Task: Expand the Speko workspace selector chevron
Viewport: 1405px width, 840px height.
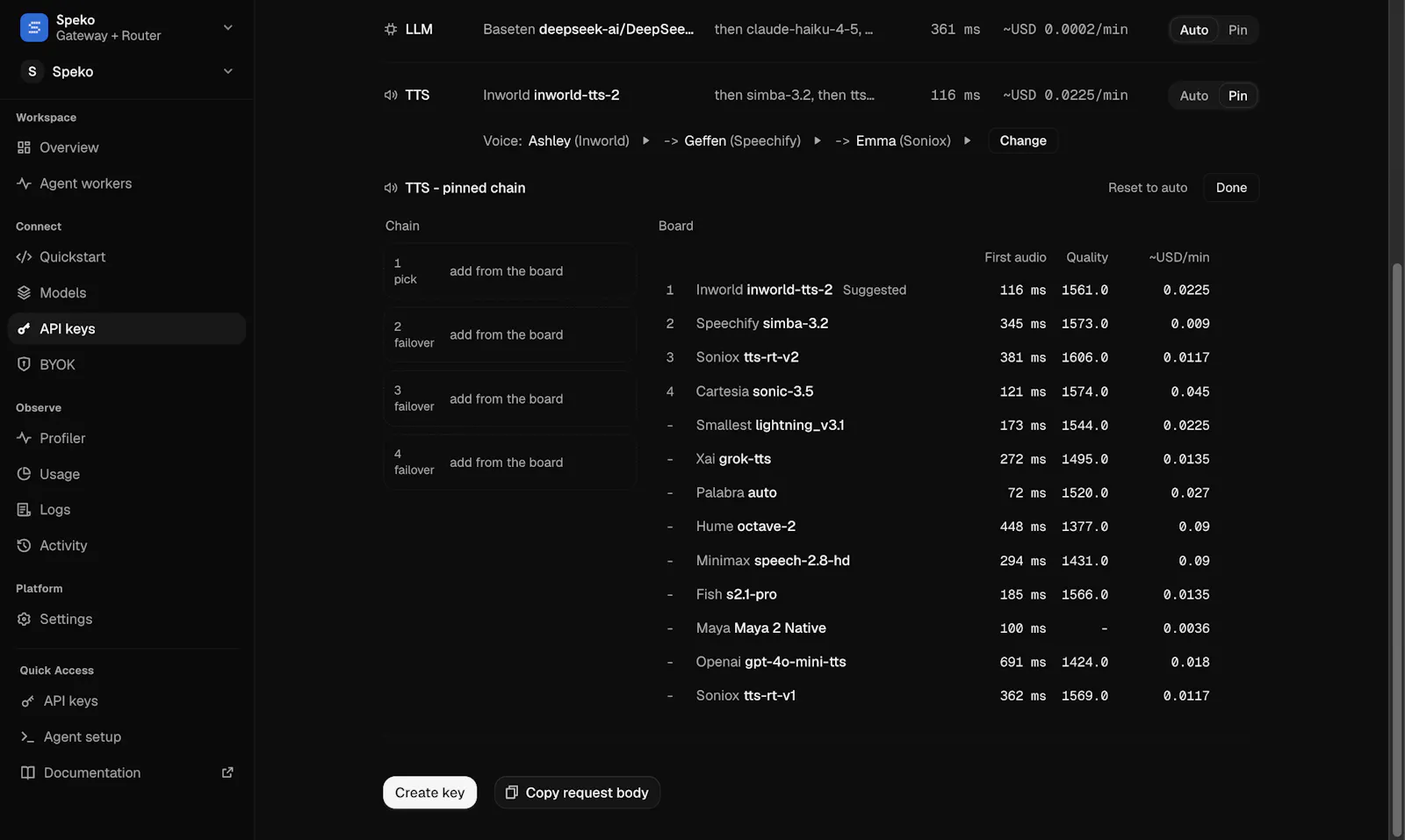Action: coord(227,71)
